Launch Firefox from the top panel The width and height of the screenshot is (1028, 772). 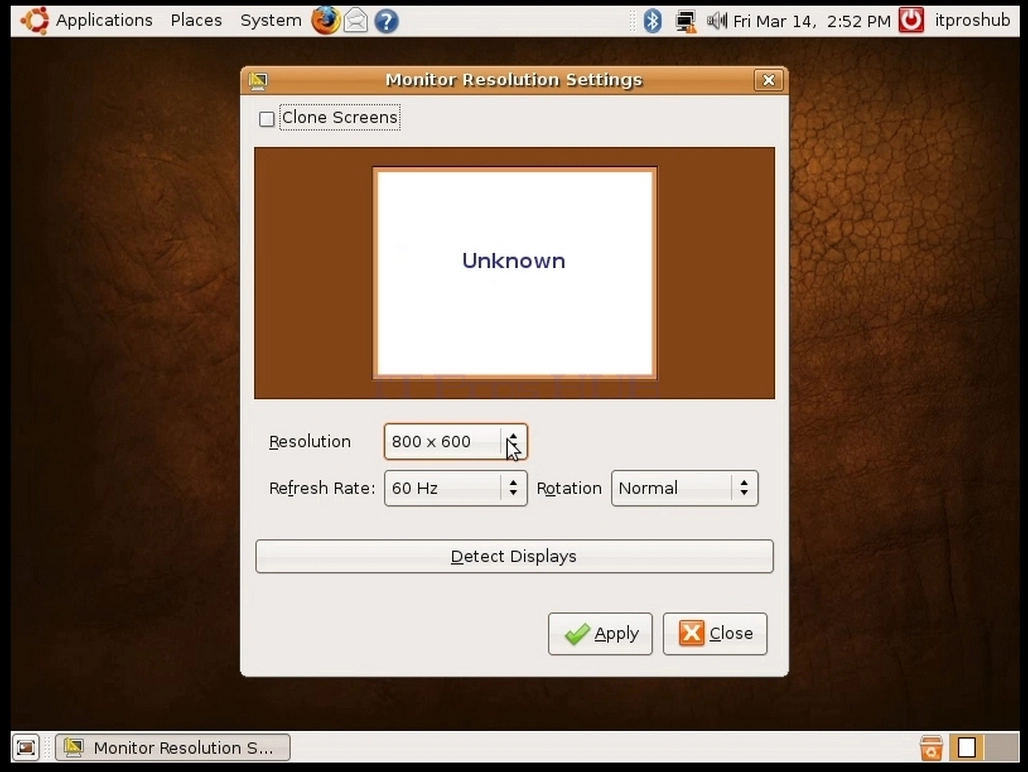click(x=326, y=20)
